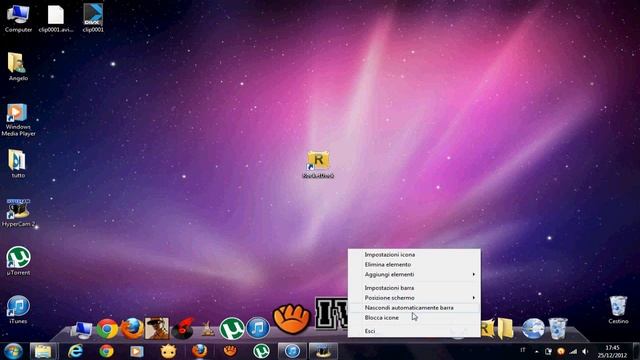Select the Cestino desktop icon
Screen dimensions: 640x360
click(618, 309)
